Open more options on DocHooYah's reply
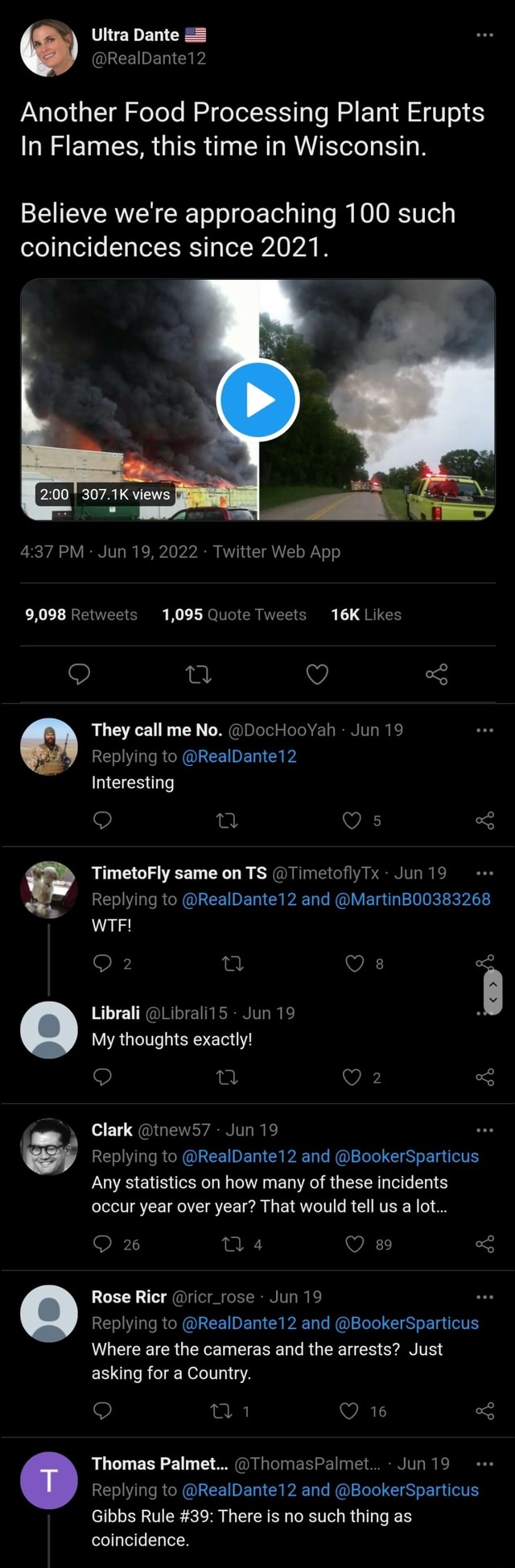 pos(484,730)
